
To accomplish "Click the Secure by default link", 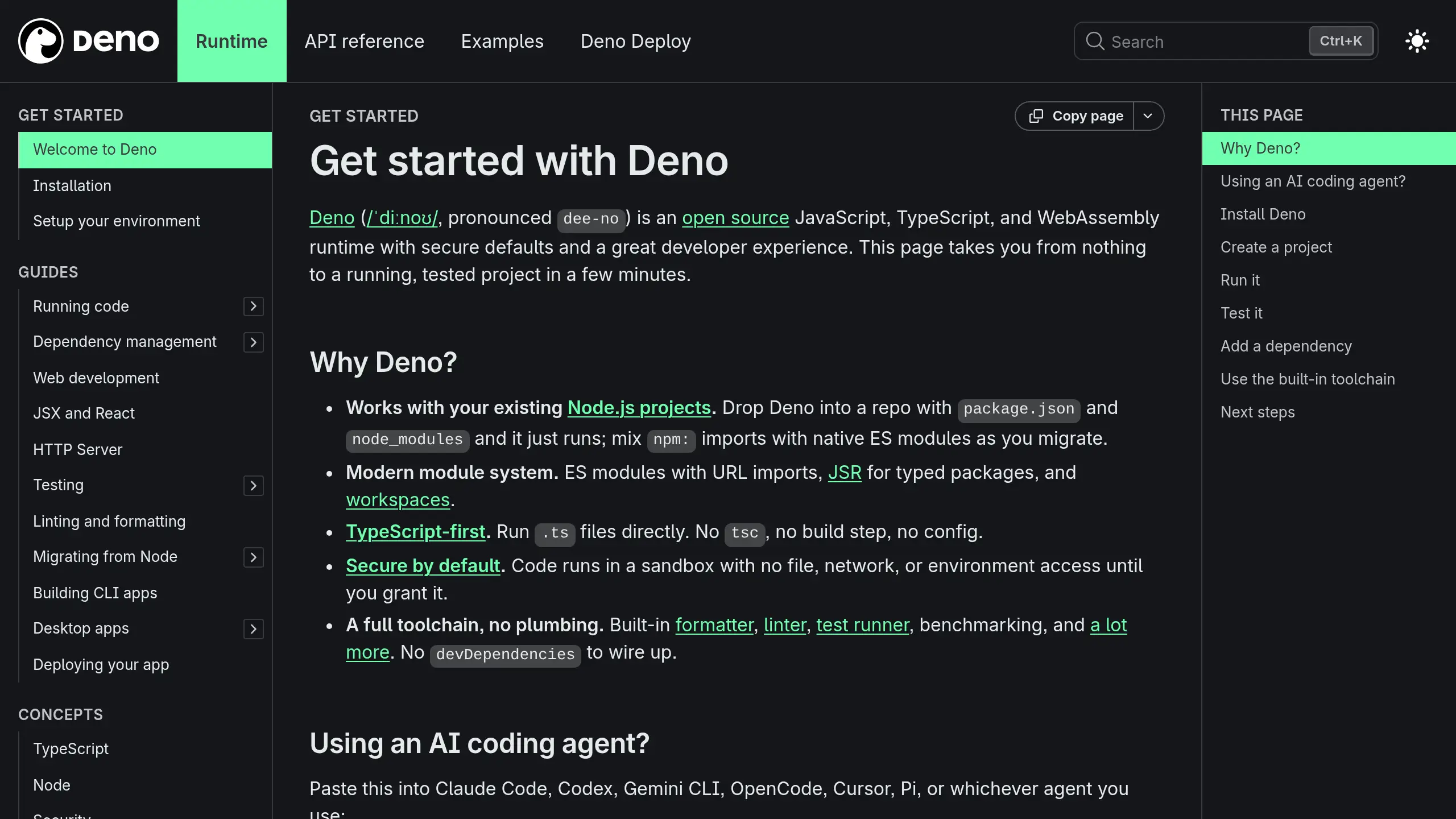I will (x=423, y=566).
